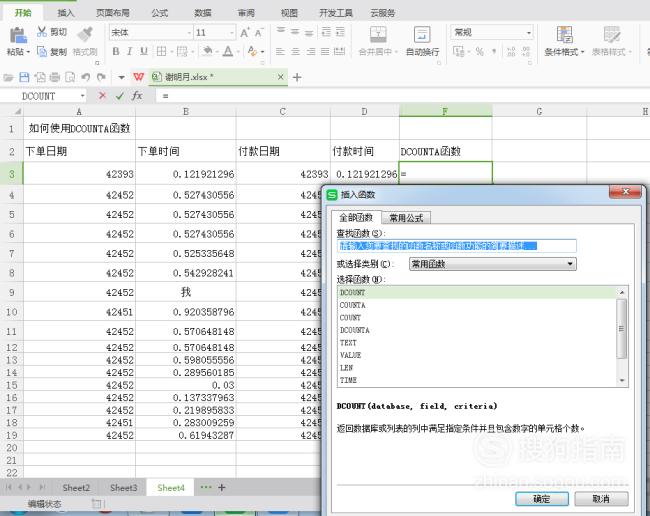Click the fill color bucket icon
The height and width of the screenshot is (516, 650).
click(x=207, y=51)
